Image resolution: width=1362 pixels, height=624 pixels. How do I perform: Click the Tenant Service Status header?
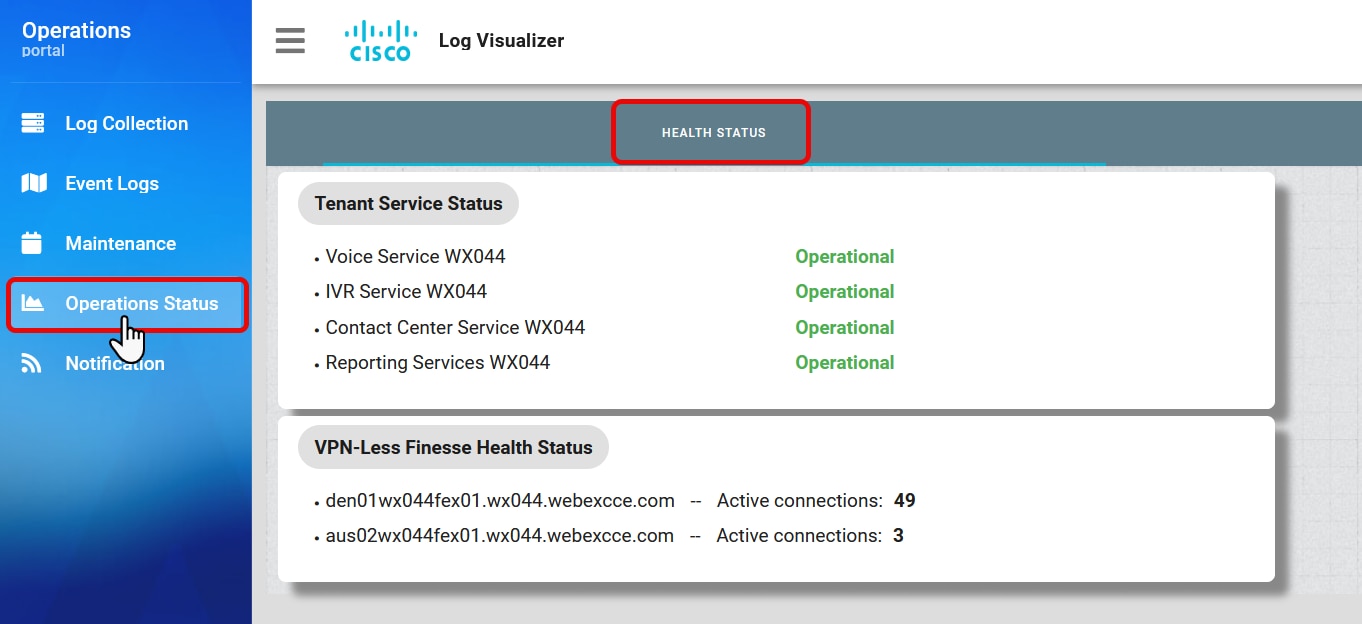coord(408,203)
